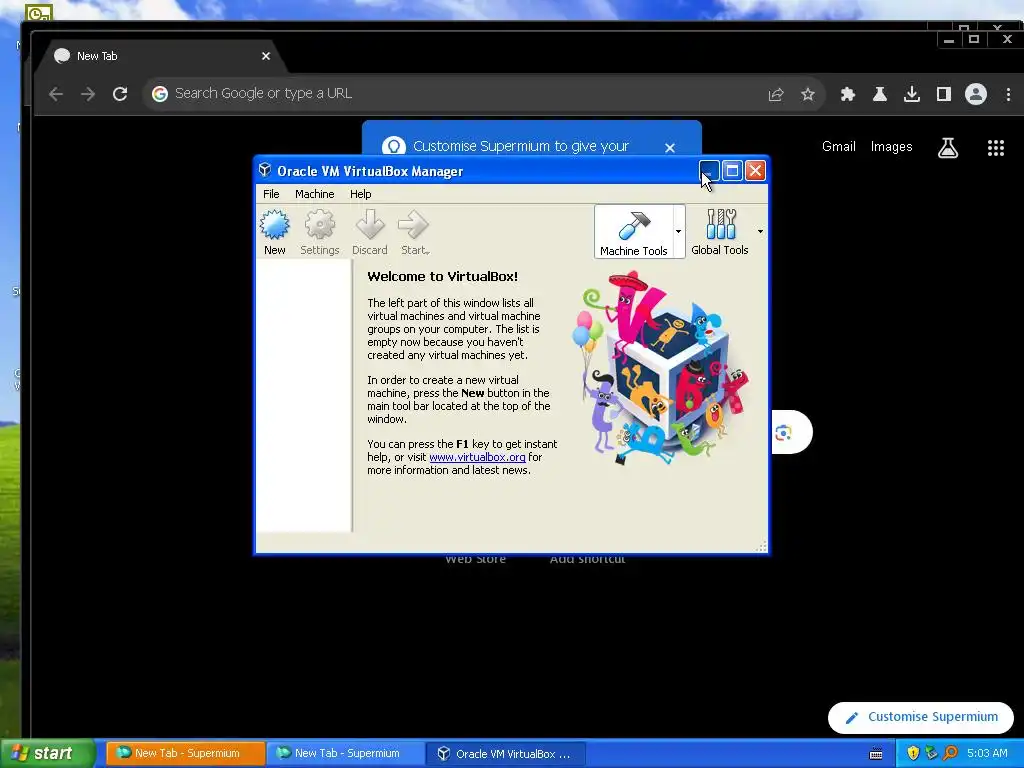Click the empty virtual machine list pane

coord(304,396)
